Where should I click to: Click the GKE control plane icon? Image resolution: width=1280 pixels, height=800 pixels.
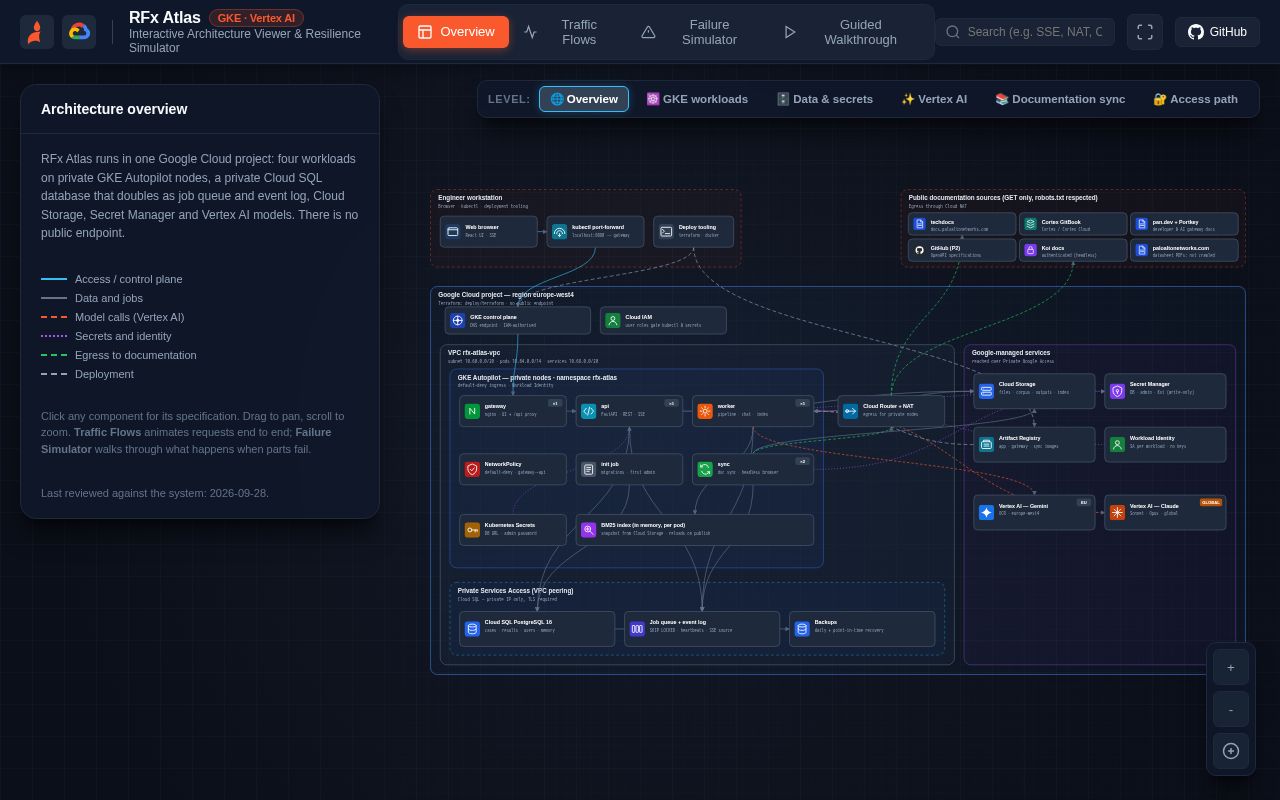(458, 321)
